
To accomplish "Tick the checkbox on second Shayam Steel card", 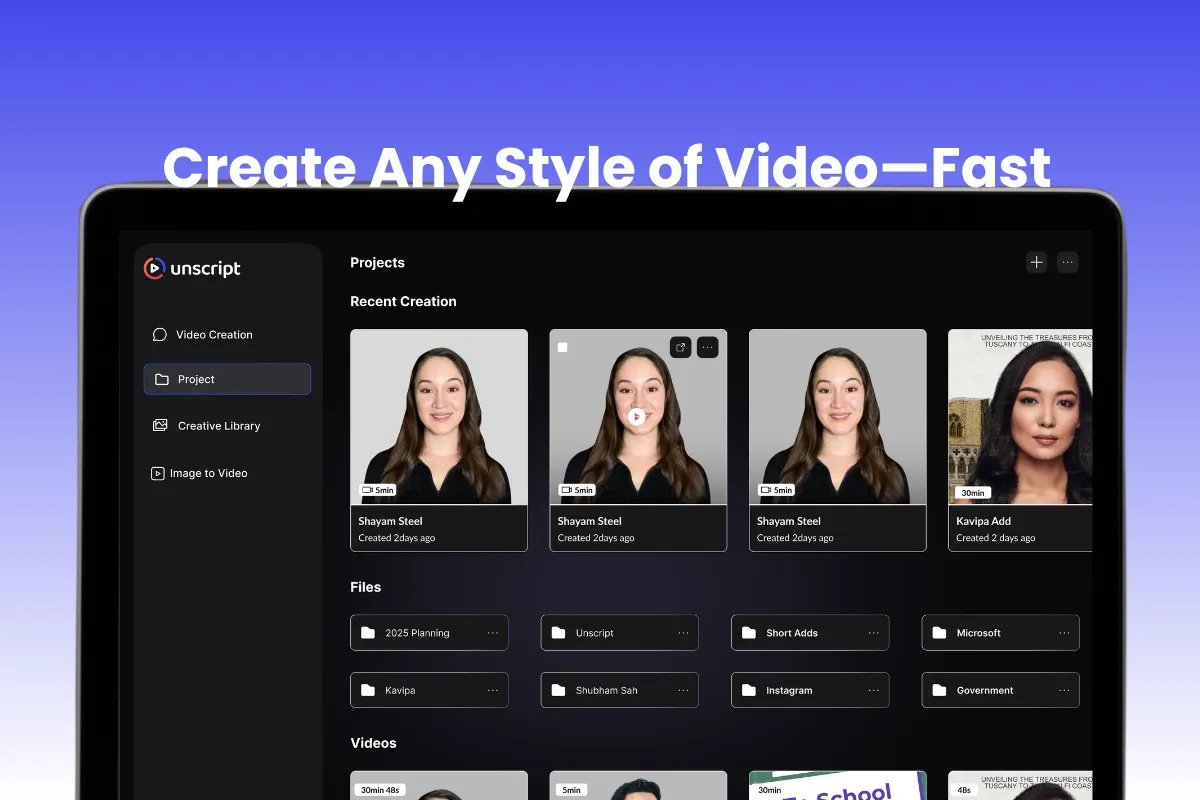I will tap(562, 347).
